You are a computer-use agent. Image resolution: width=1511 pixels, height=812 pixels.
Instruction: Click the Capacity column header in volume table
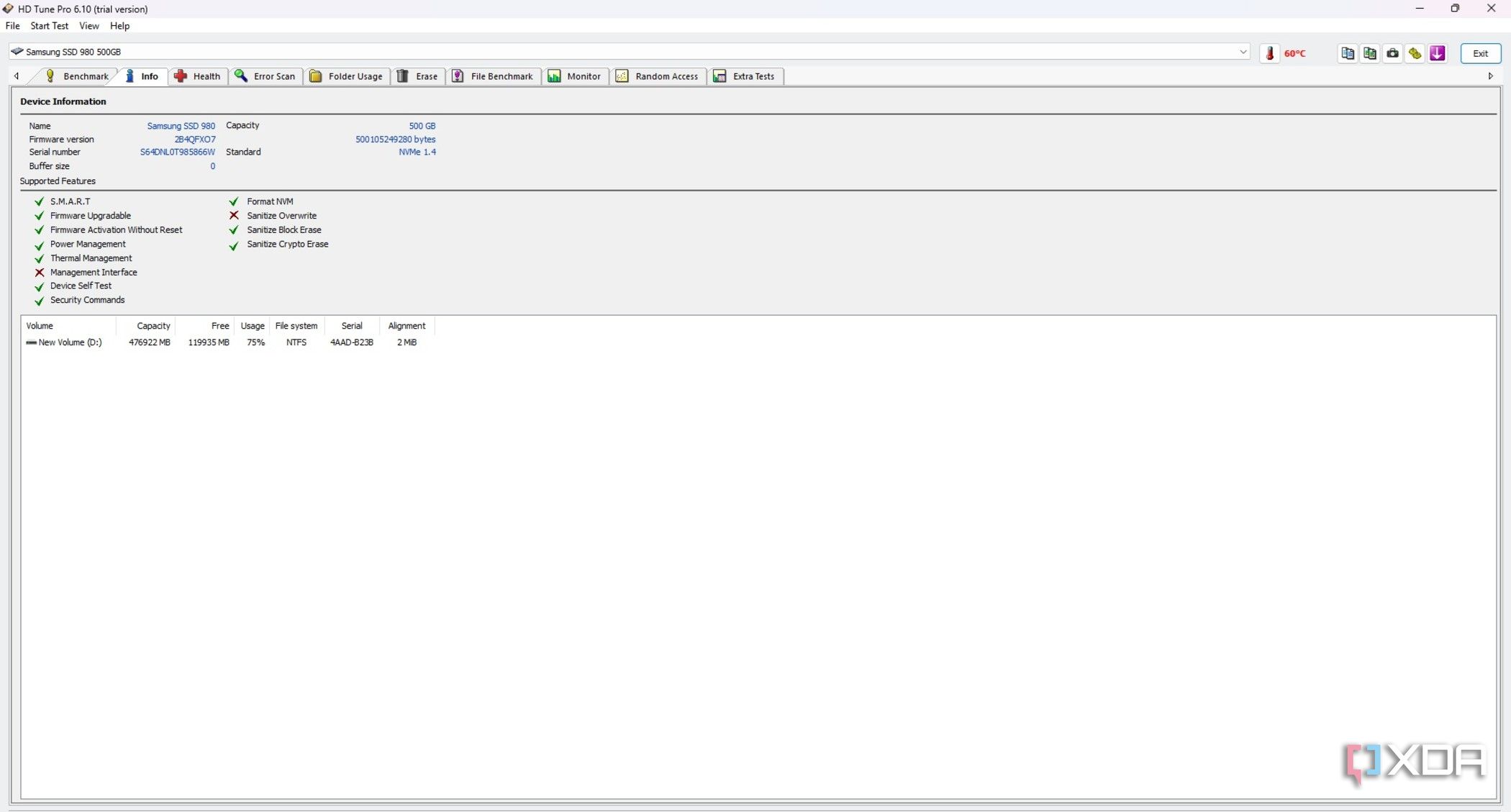coord(146,326)
